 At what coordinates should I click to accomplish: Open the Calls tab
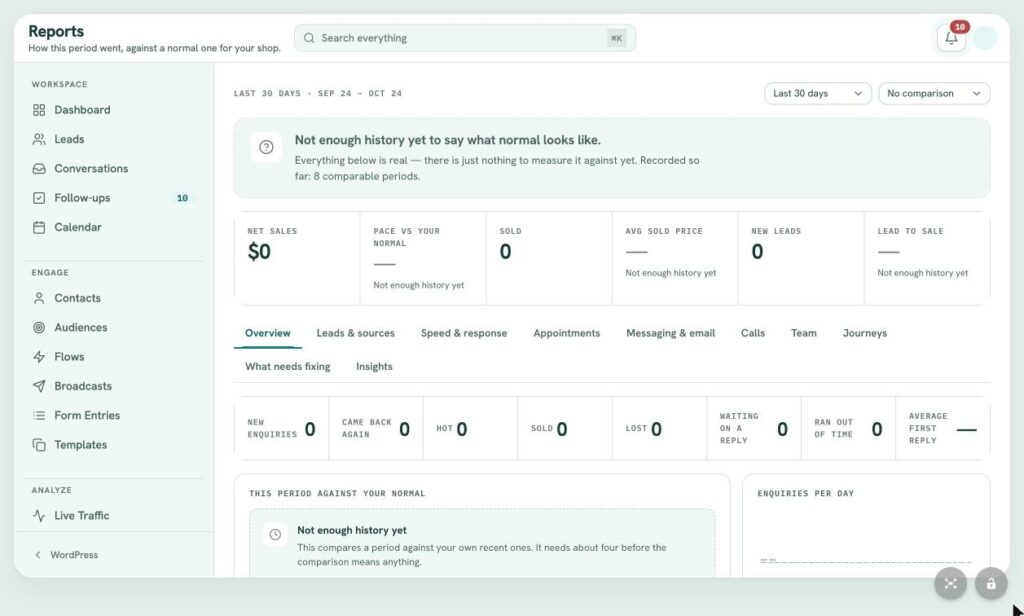coord(752,333)
